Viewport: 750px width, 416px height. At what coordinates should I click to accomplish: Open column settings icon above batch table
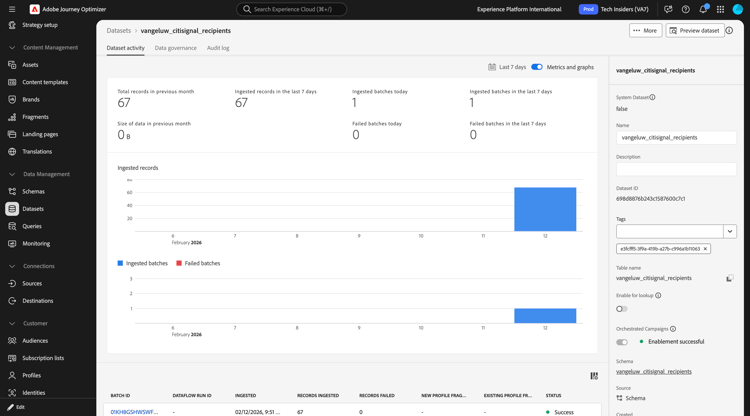tap(594, 376)
